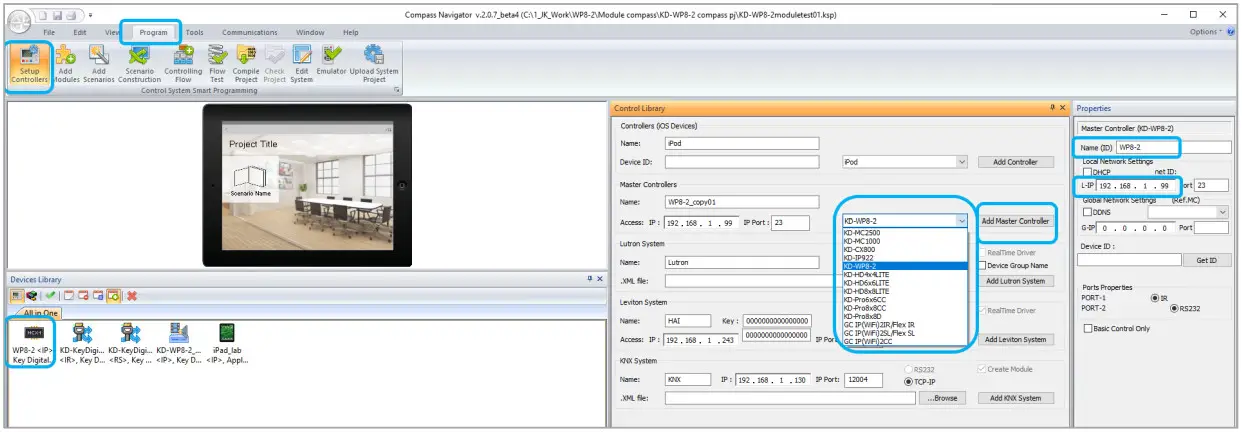1242x432 pixels.
Task: Click the Add Master Controller button
Action: tap(1015, 221)
